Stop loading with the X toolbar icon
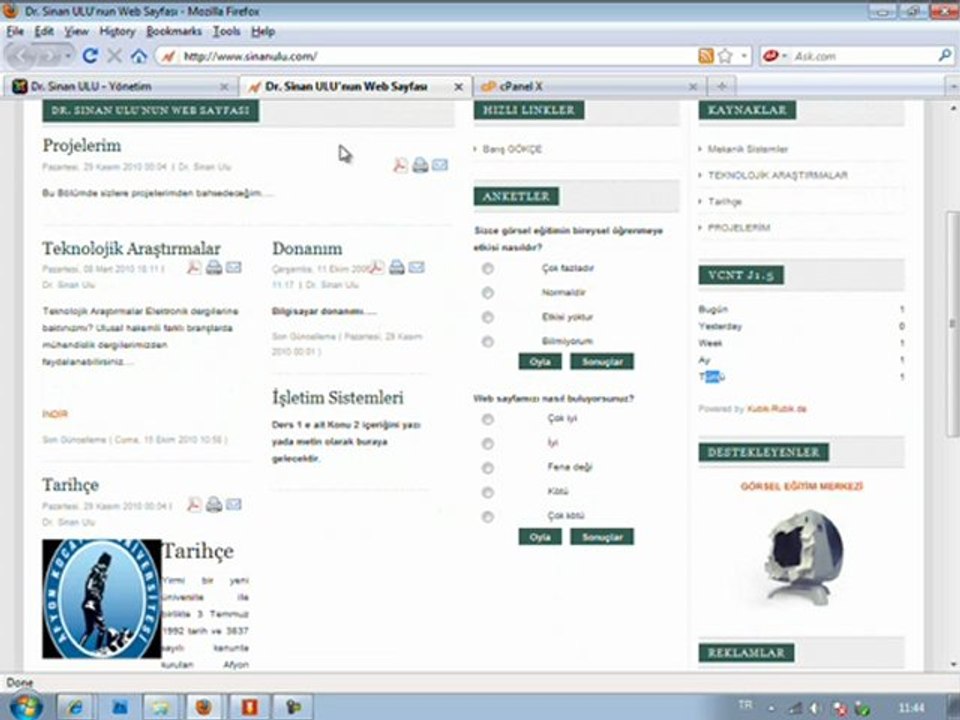Screen dimensions: 960x720 [114, 56]
